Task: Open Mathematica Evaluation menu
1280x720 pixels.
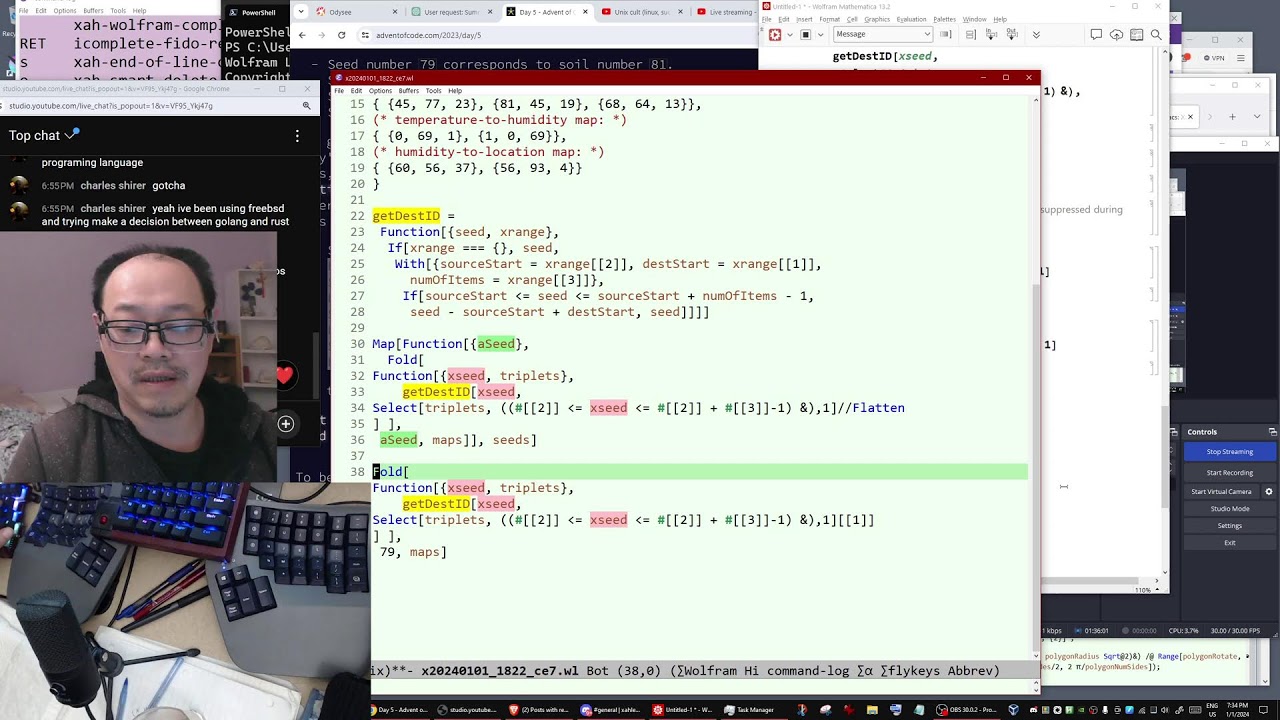Action: [x=911, y=19]
